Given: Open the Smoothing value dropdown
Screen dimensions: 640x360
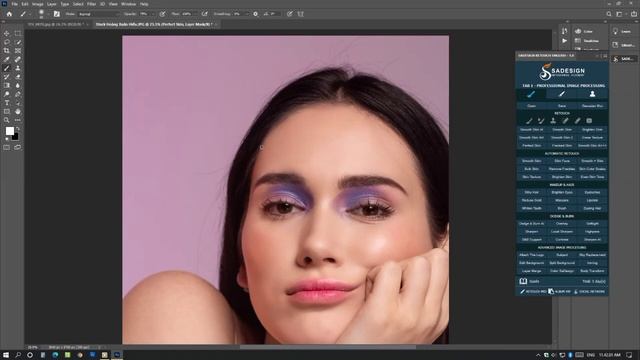Looking at the screenshot, I should click(x=247, y=14).
